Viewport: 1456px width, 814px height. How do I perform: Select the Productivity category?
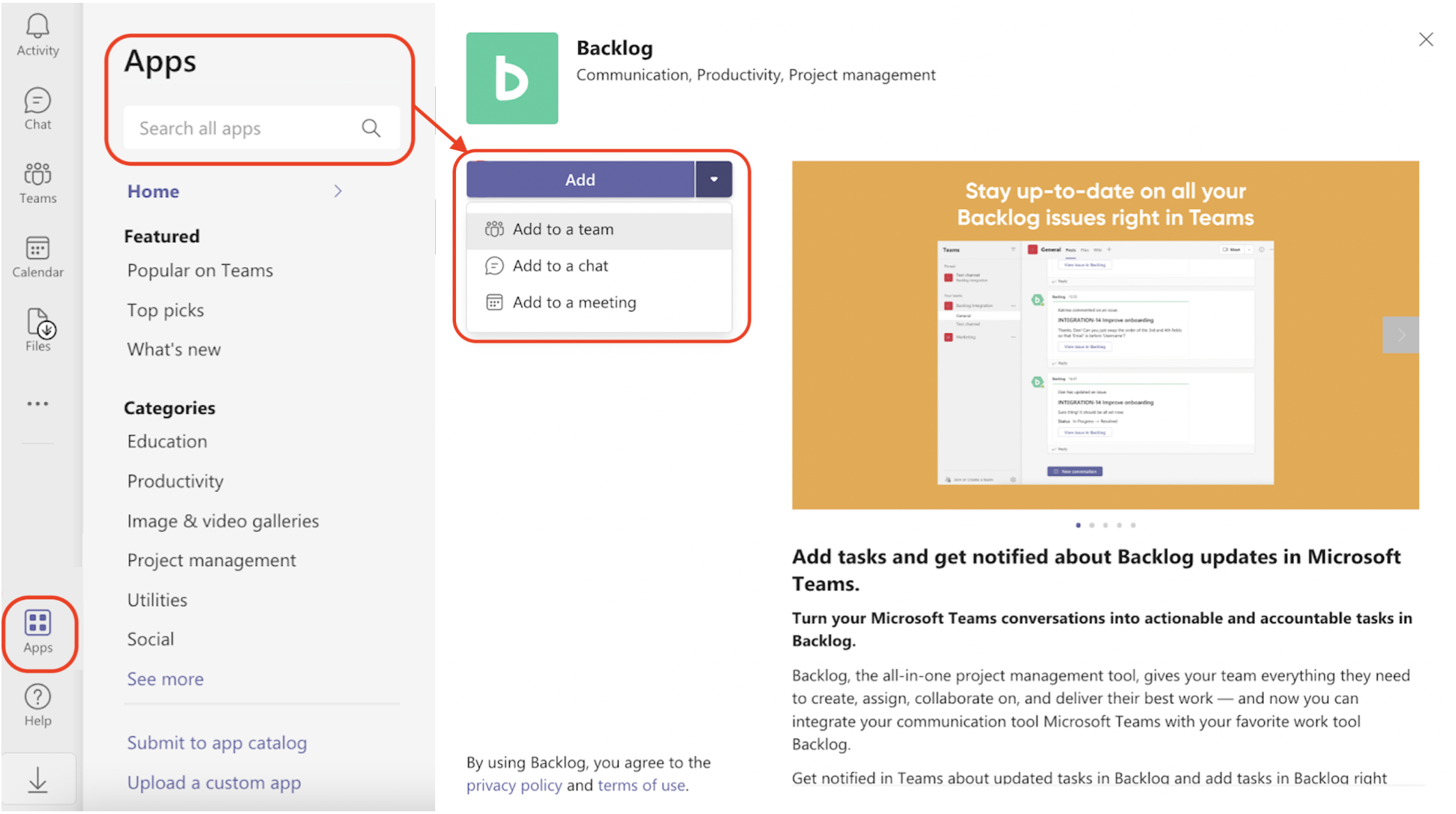(175, 481)
